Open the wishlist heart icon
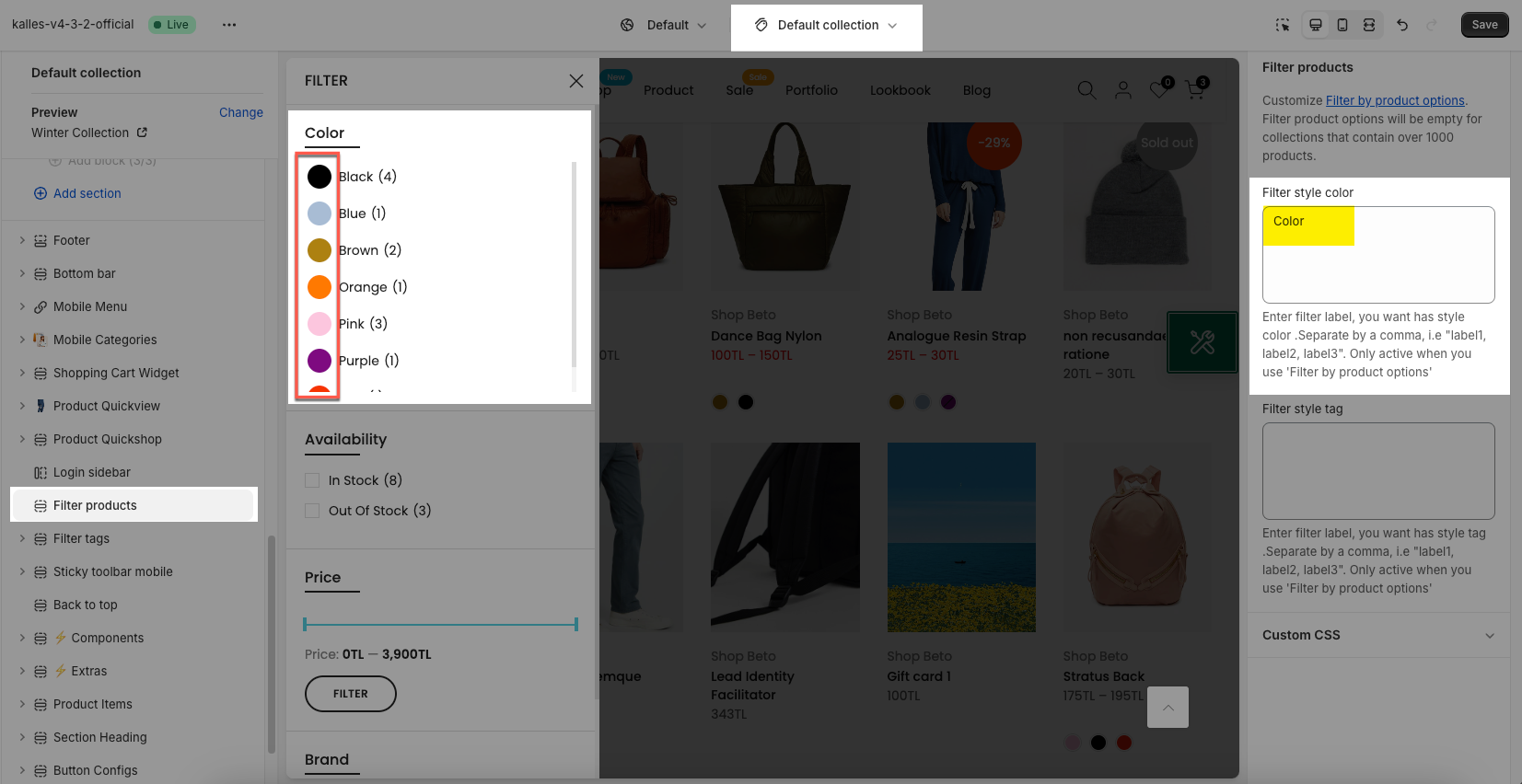1522x784 pixels. (1159, 90)
